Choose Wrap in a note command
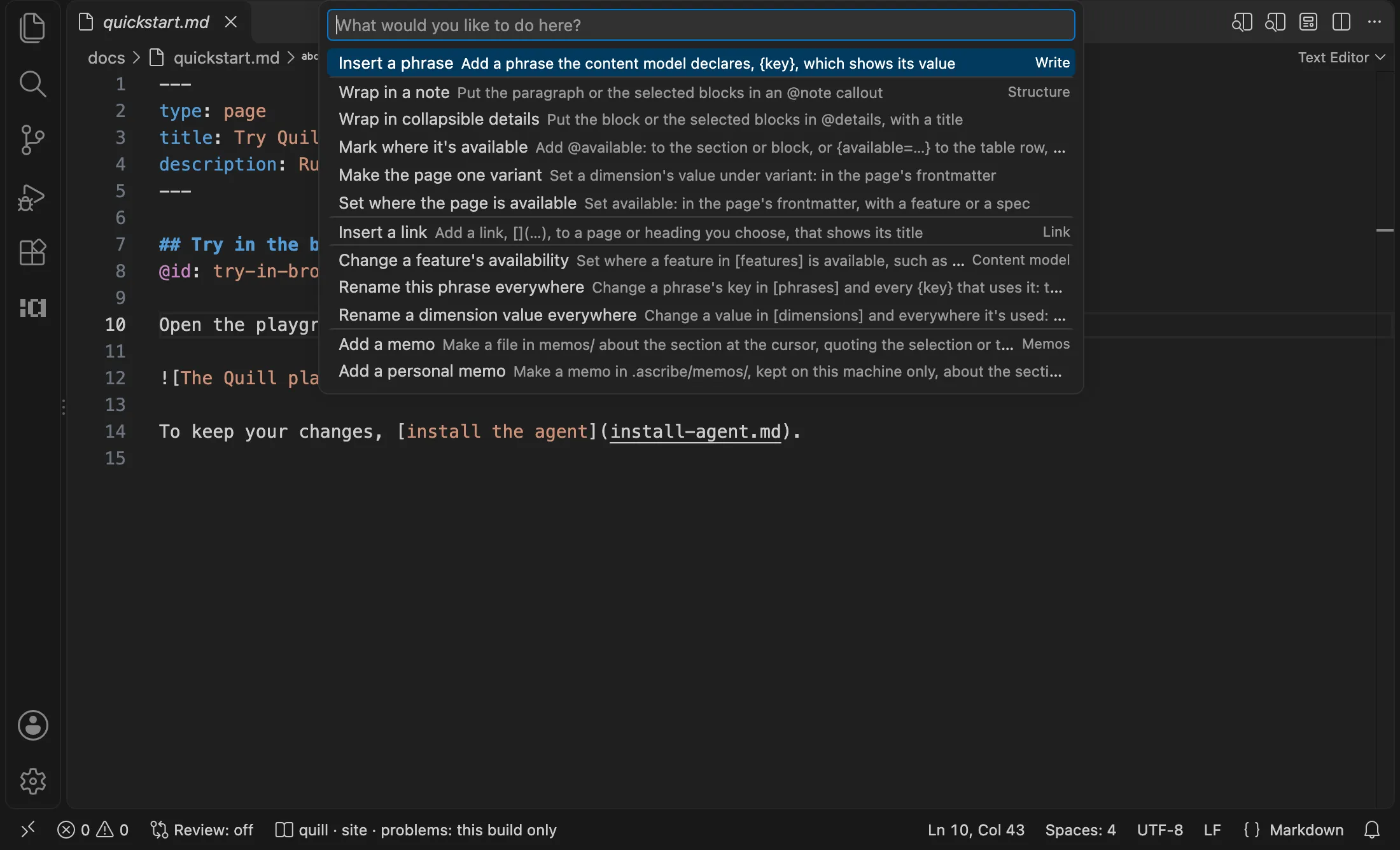This screenshot has width=1400, height=850. click(x=701, y=92)
